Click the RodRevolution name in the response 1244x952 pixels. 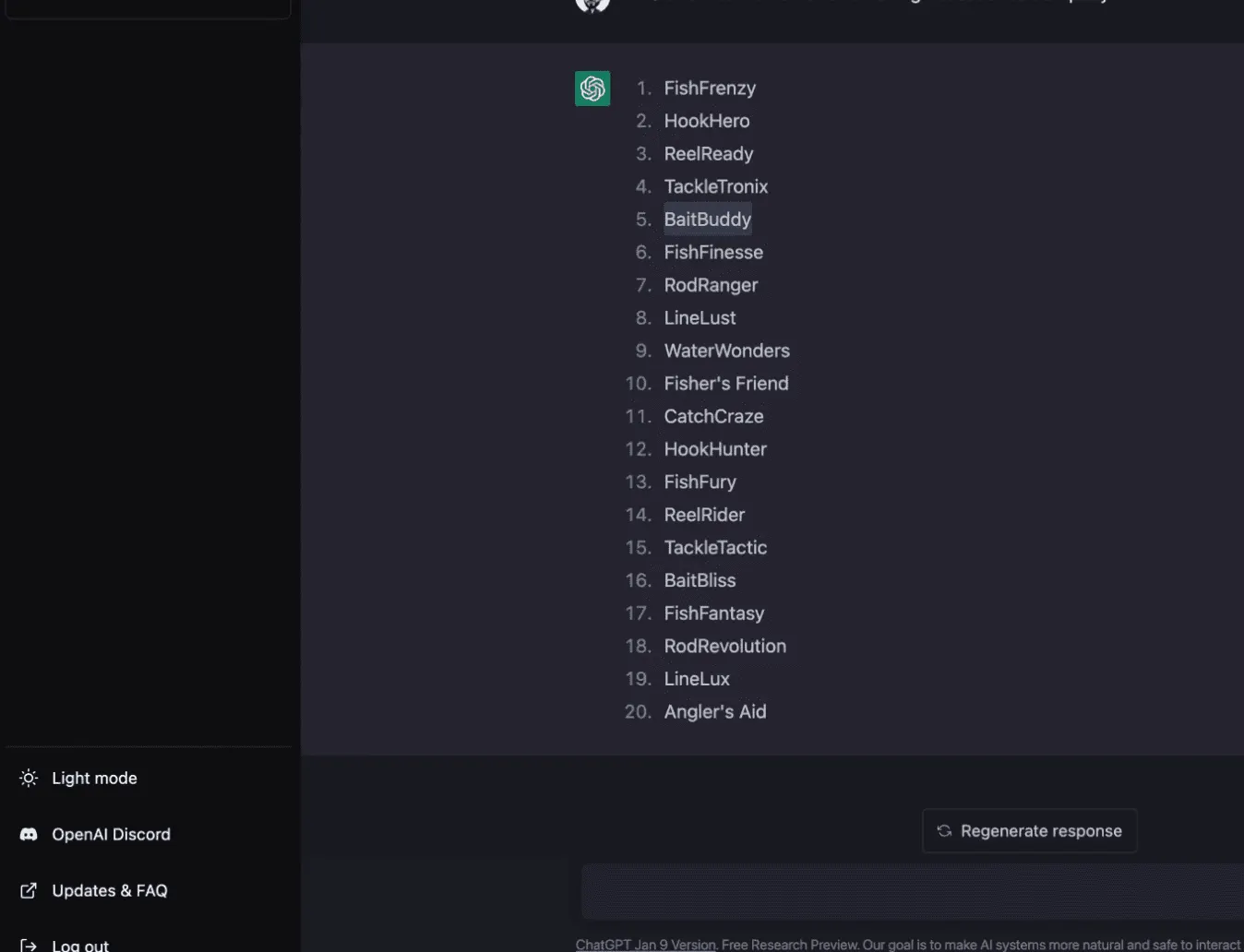(x=725, y=646)
